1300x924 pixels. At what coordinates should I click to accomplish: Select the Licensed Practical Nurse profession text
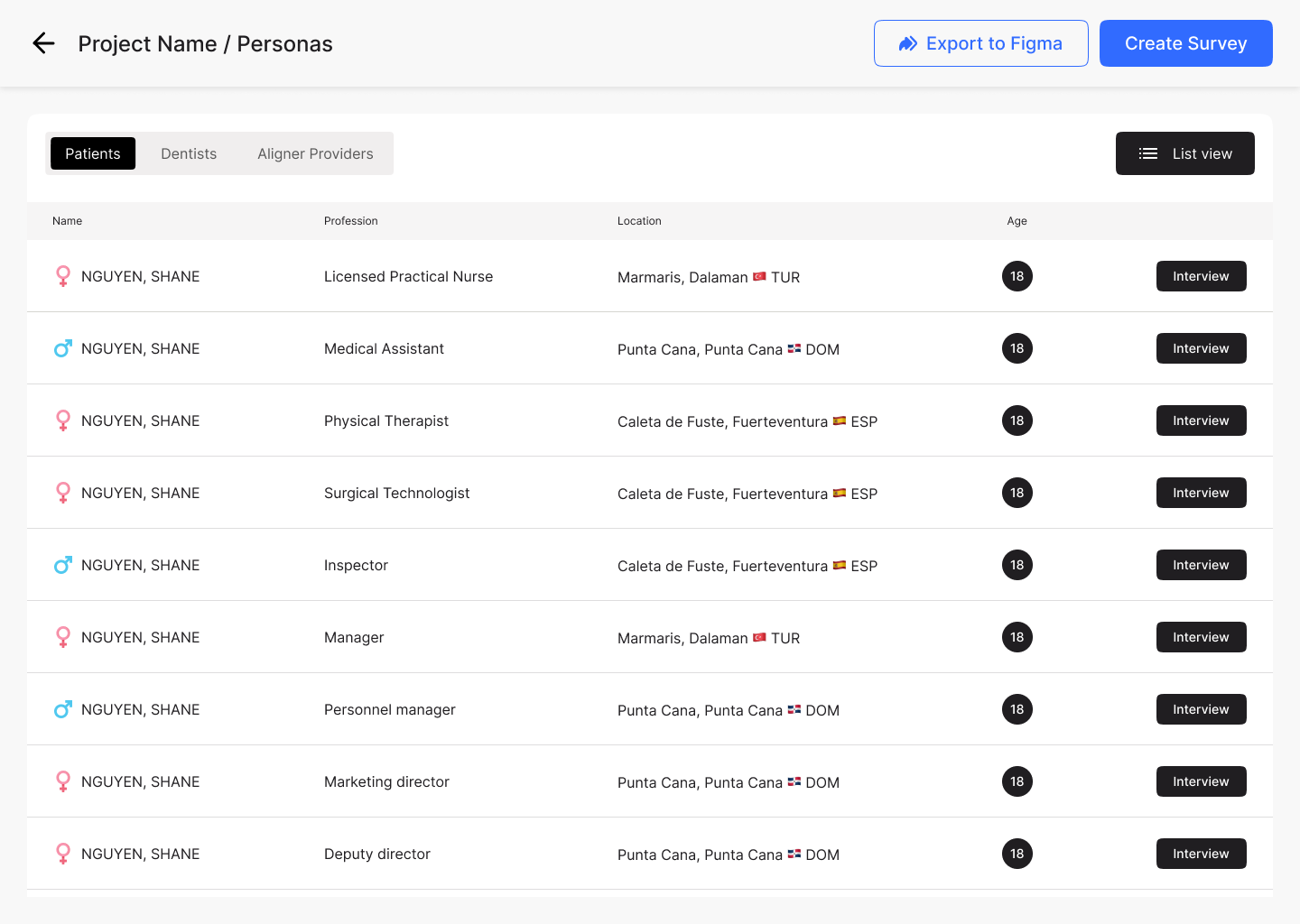point(408,276)
